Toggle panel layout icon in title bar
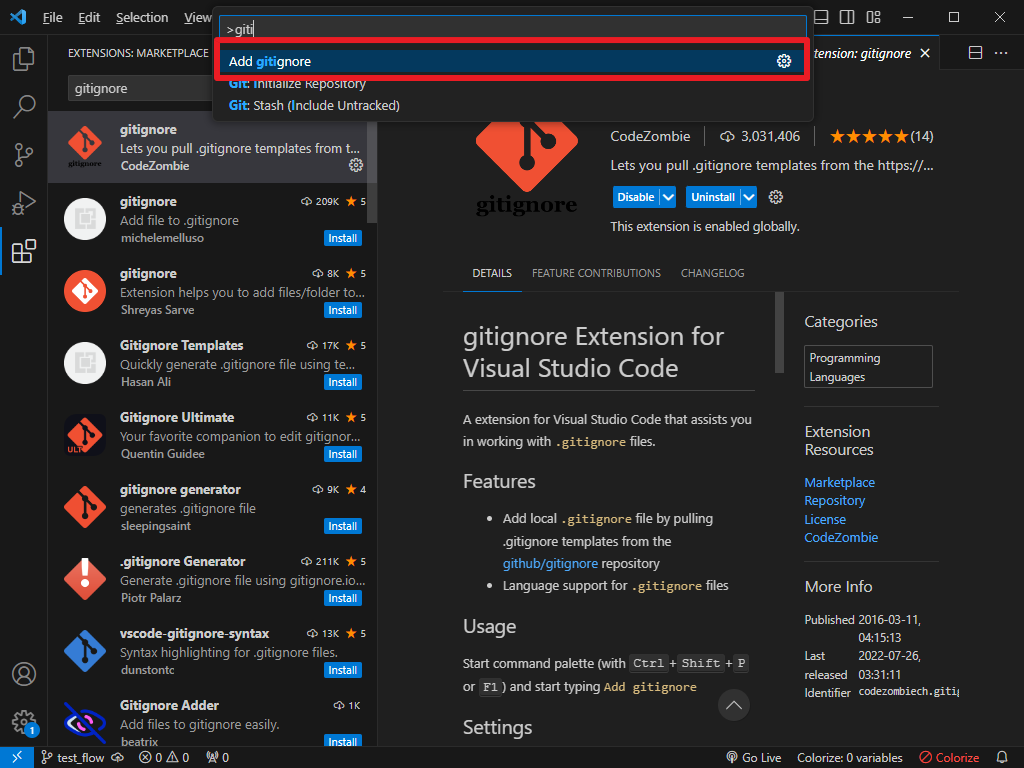1024x768 pixels. point(821,18)
